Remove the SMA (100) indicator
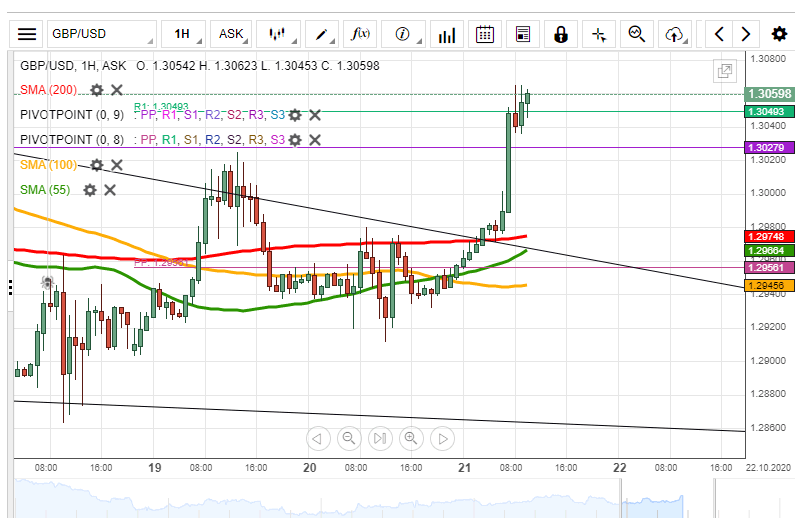802x530 pixels. click(117, 165)
